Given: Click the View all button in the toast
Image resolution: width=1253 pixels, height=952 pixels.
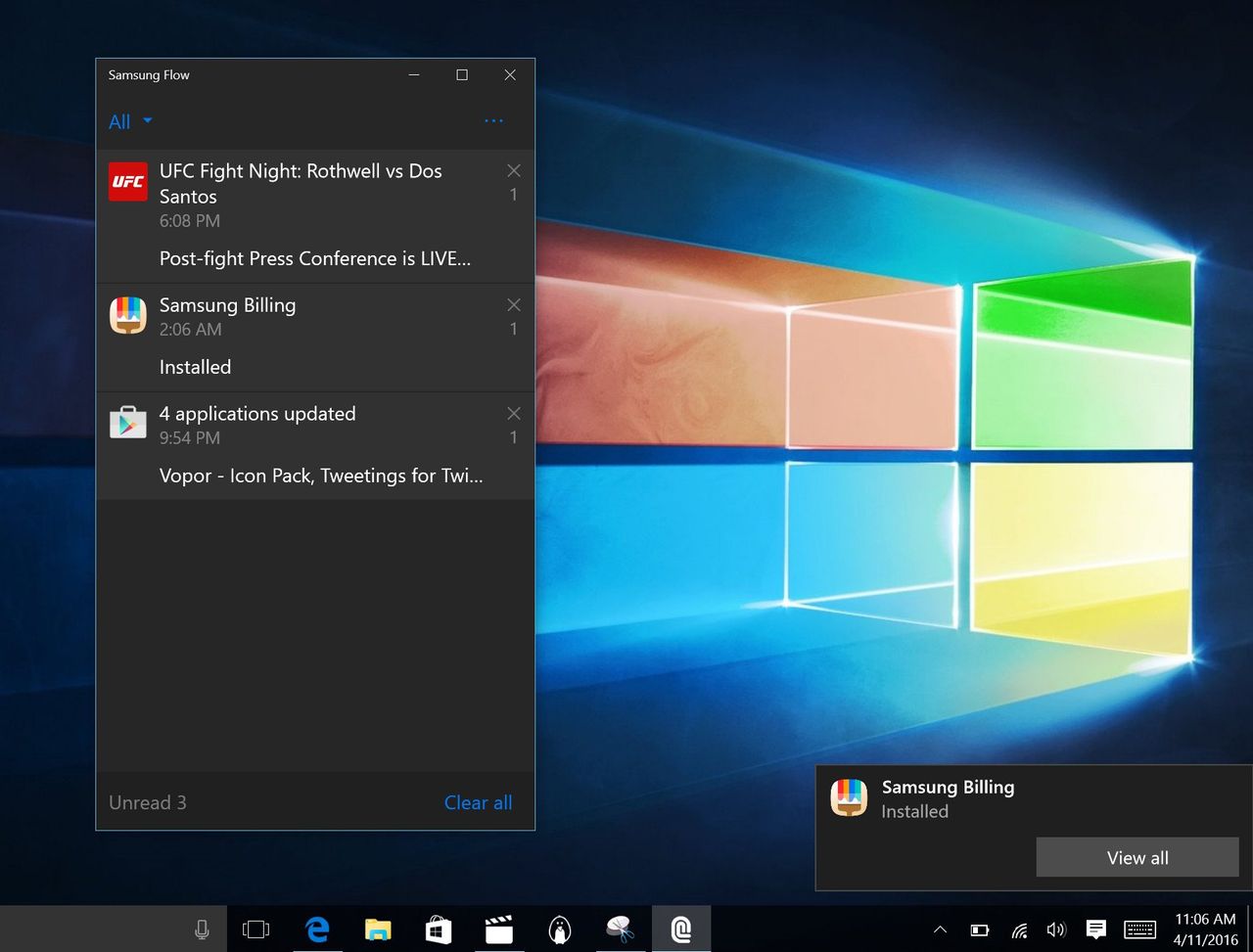Looking at the screenshot, I should tap(1137, 858).
